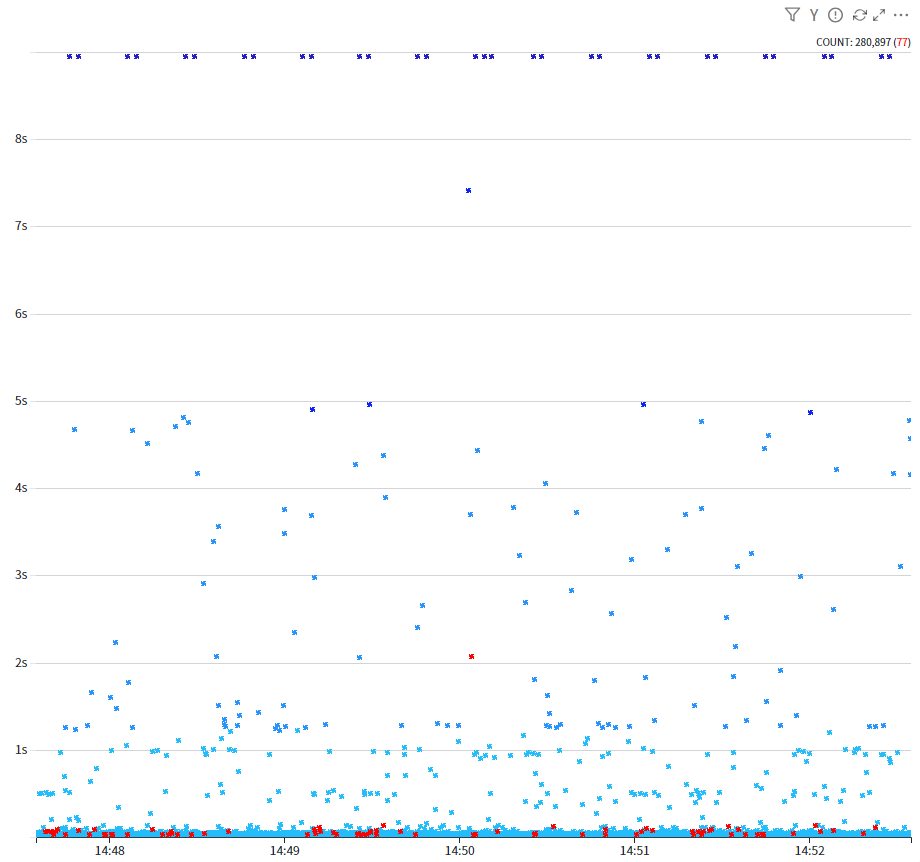Open the three-dot more options menu
This screenshot has height=862, width=920.
point(901,15)
